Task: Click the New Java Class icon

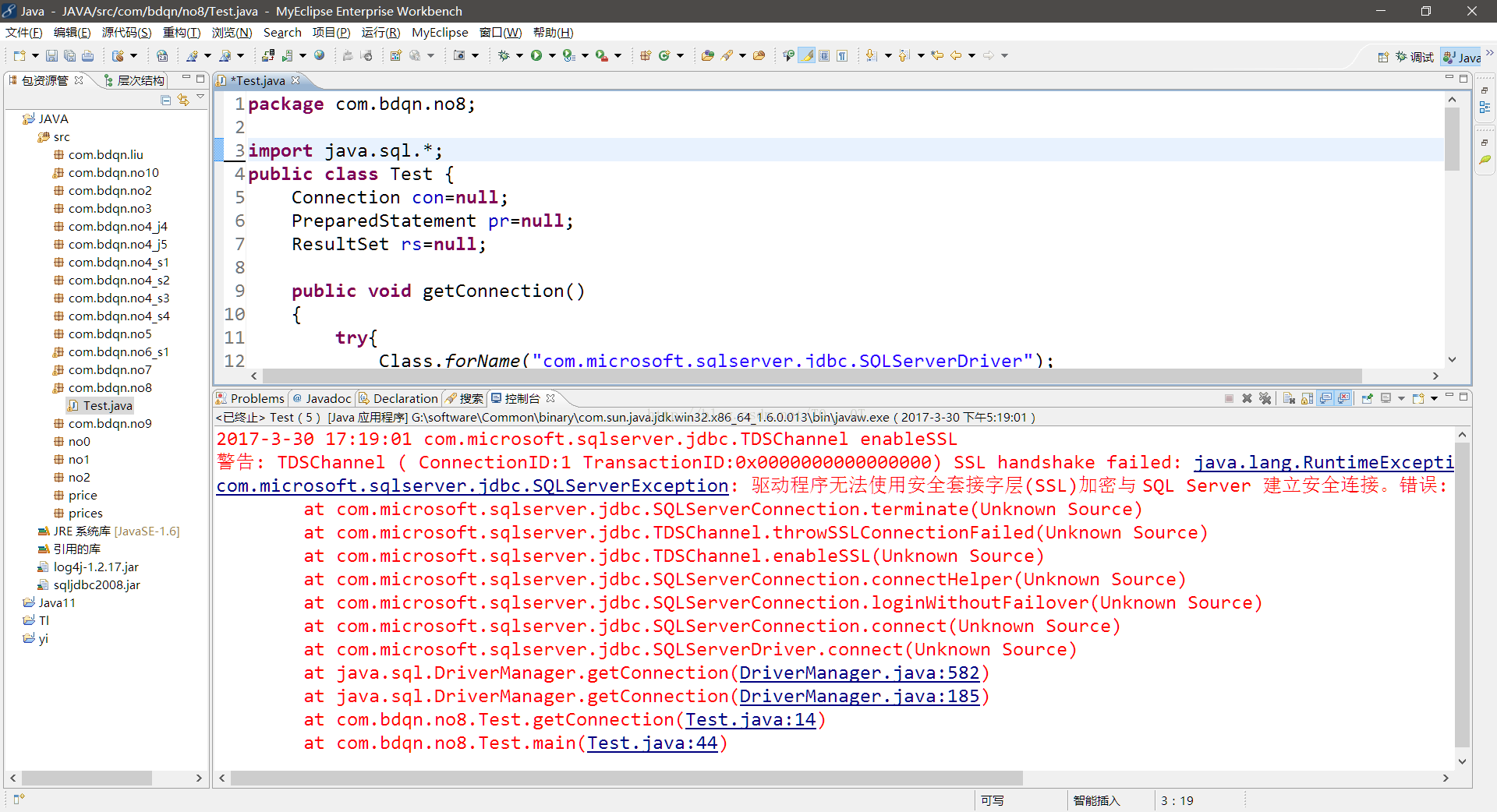Action: (x=664, y=55)
